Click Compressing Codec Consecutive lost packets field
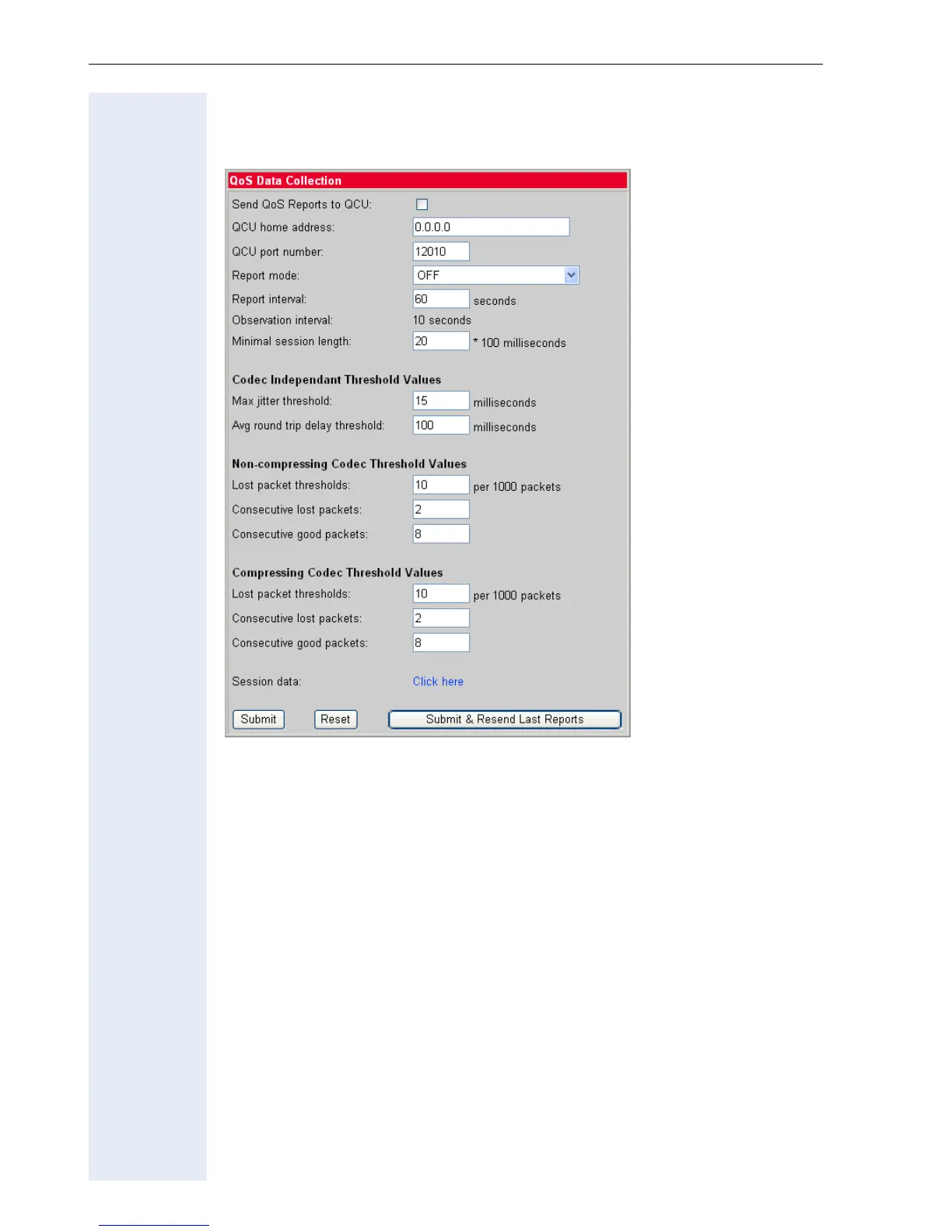Screen dimensions: 952x1232 pyautogui.click(x=441, y=618)
